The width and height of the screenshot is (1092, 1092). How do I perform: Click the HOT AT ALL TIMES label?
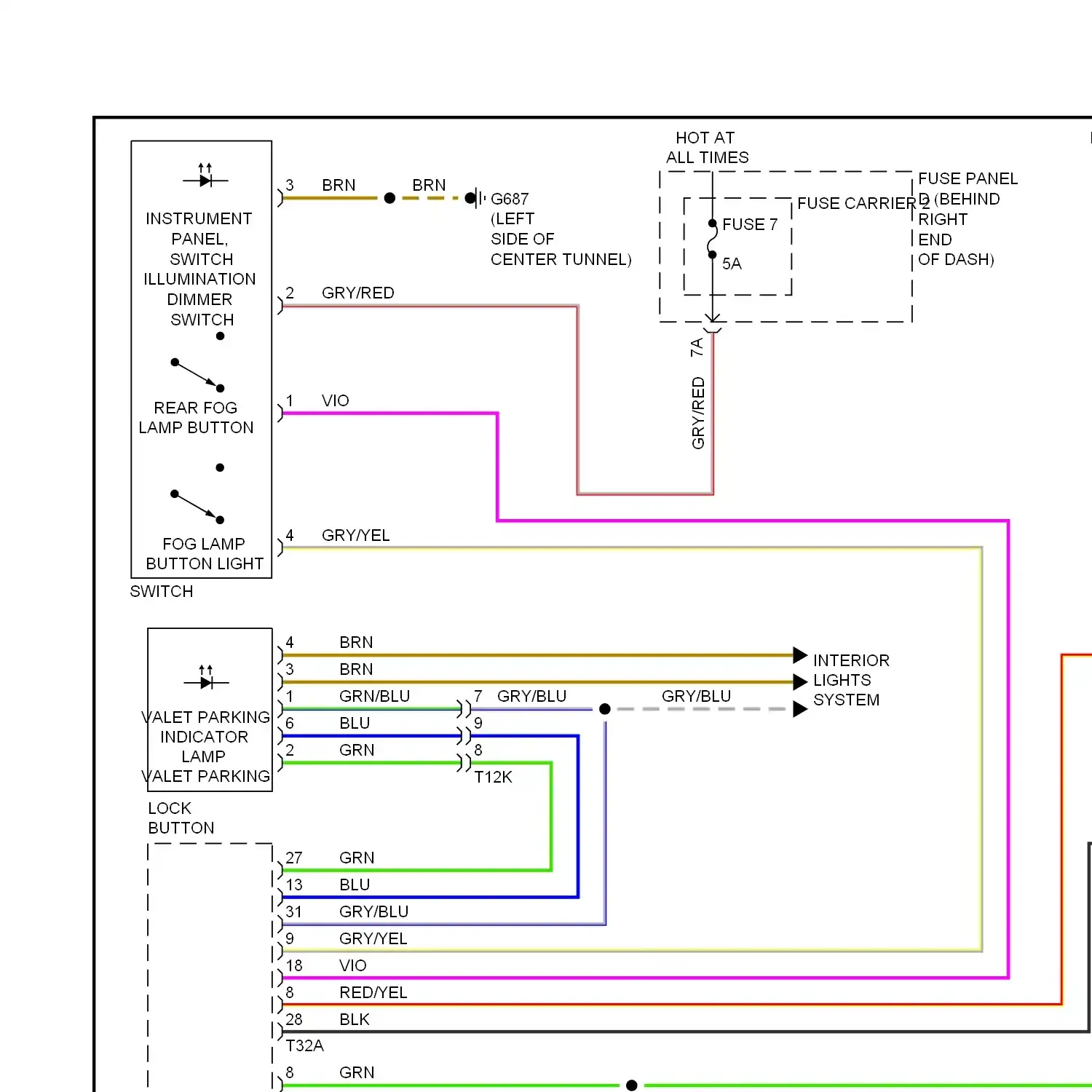707,147
